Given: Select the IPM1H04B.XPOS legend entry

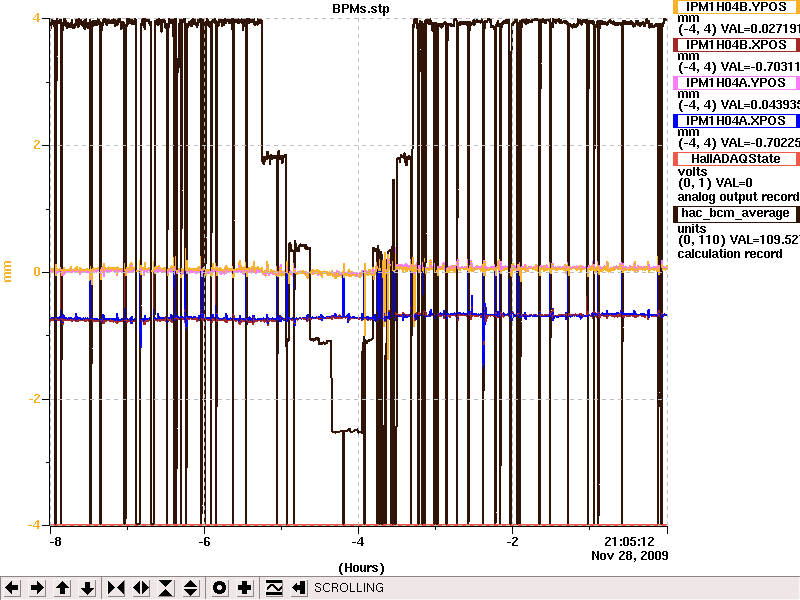Looking at the screenshot, I should pos(736,45).
